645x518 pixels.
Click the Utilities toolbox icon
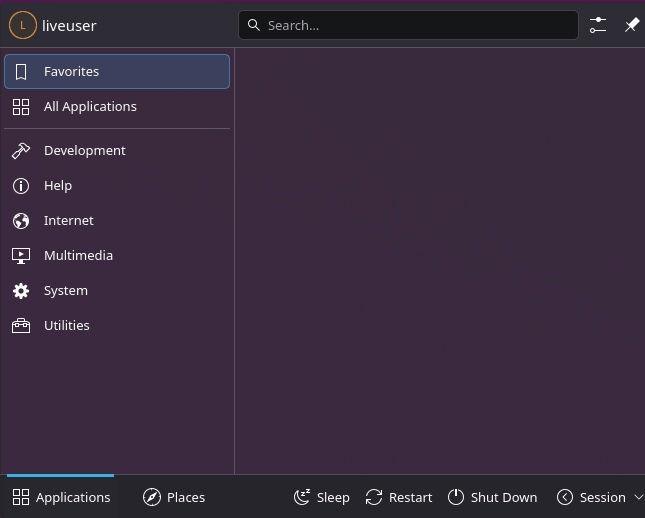click(21, 326)
